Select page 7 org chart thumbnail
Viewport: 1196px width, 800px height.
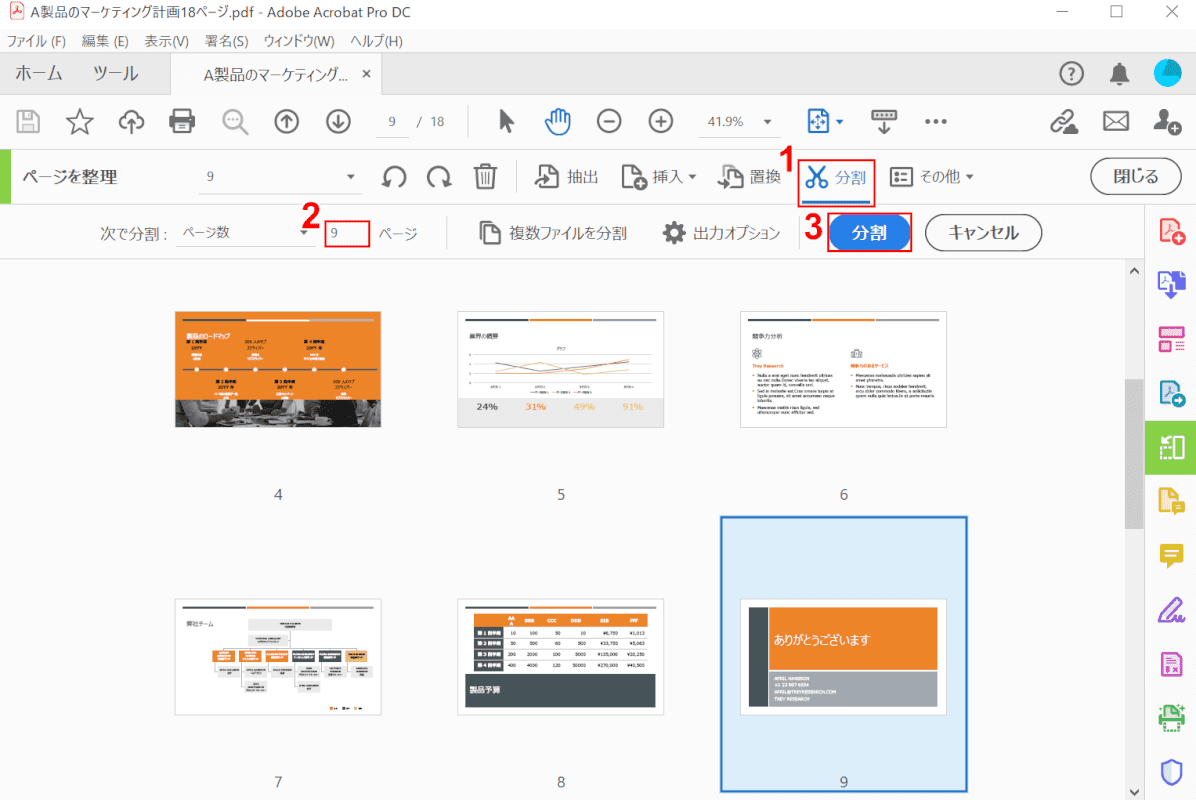click(278, 657)
